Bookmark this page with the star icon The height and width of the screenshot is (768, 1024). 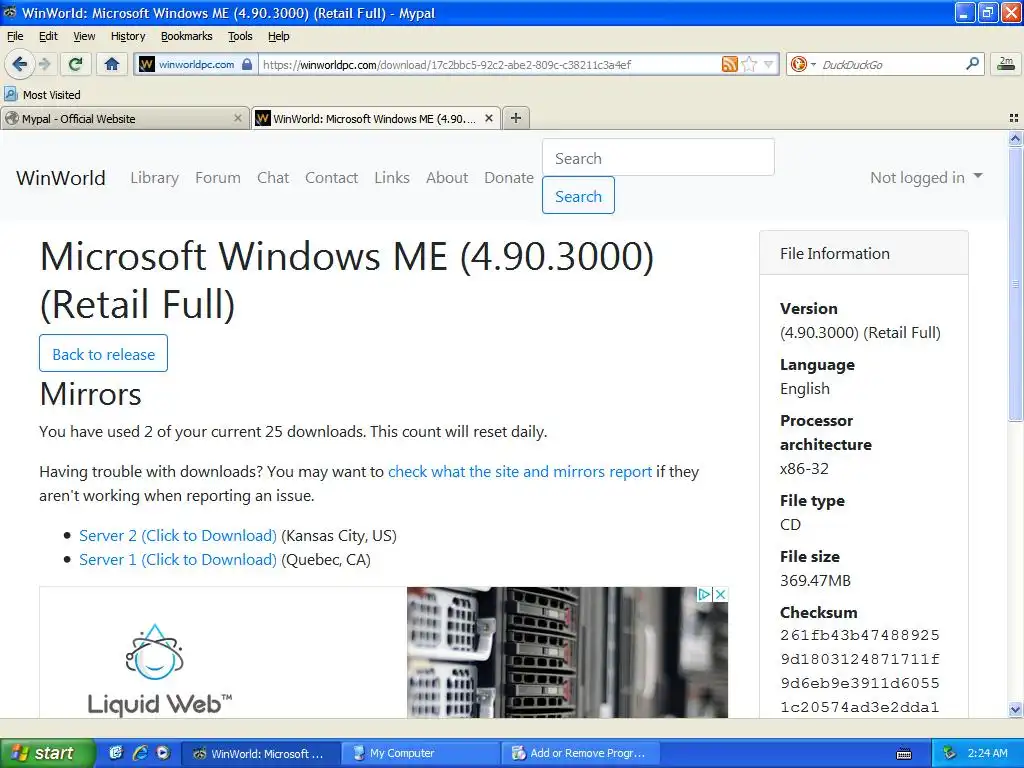(750, 64)
